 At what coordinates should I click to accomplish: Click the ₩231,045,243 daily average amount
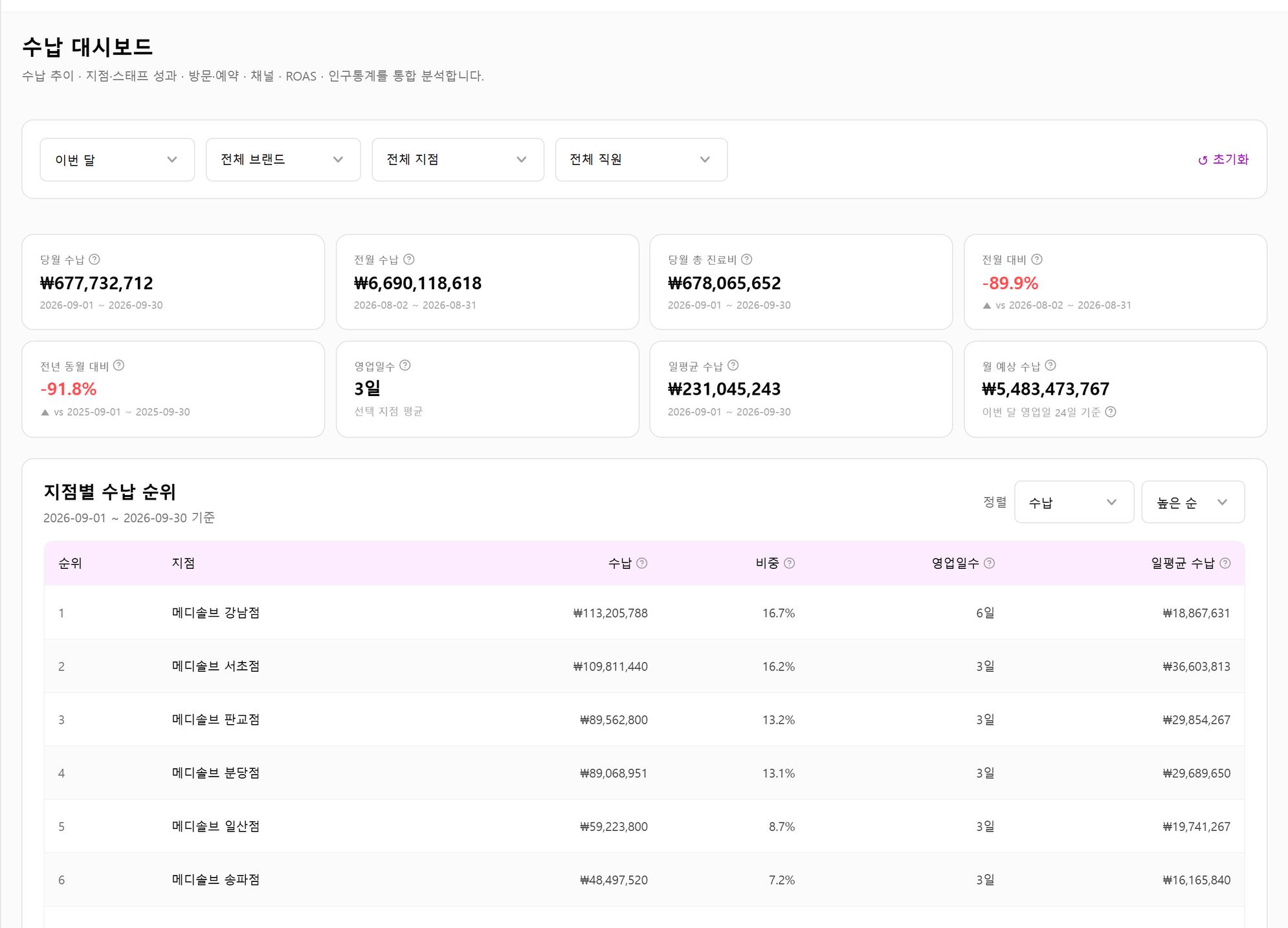click(724, 390)
